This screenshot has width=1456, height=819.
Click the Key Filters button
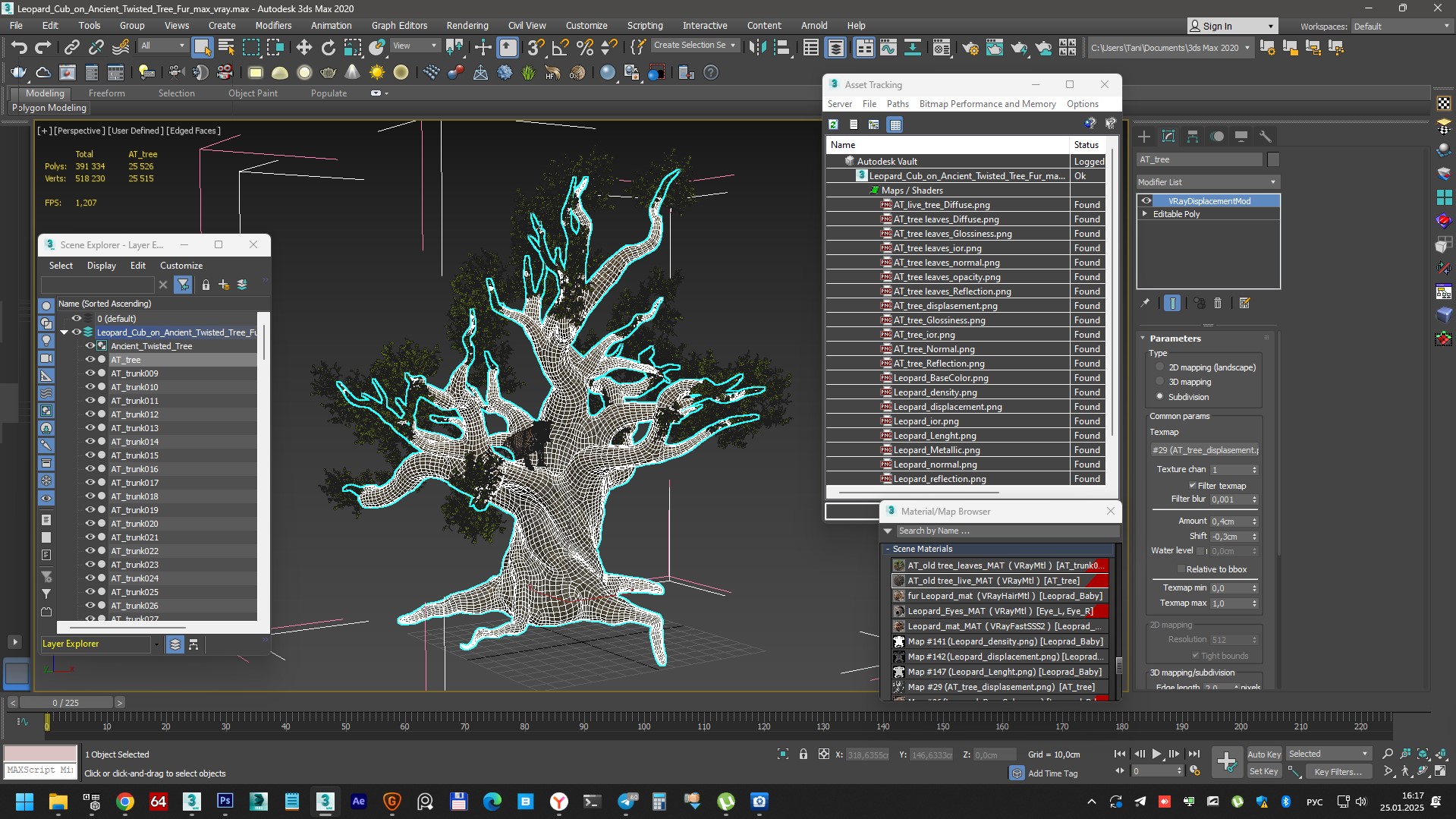1338,772
